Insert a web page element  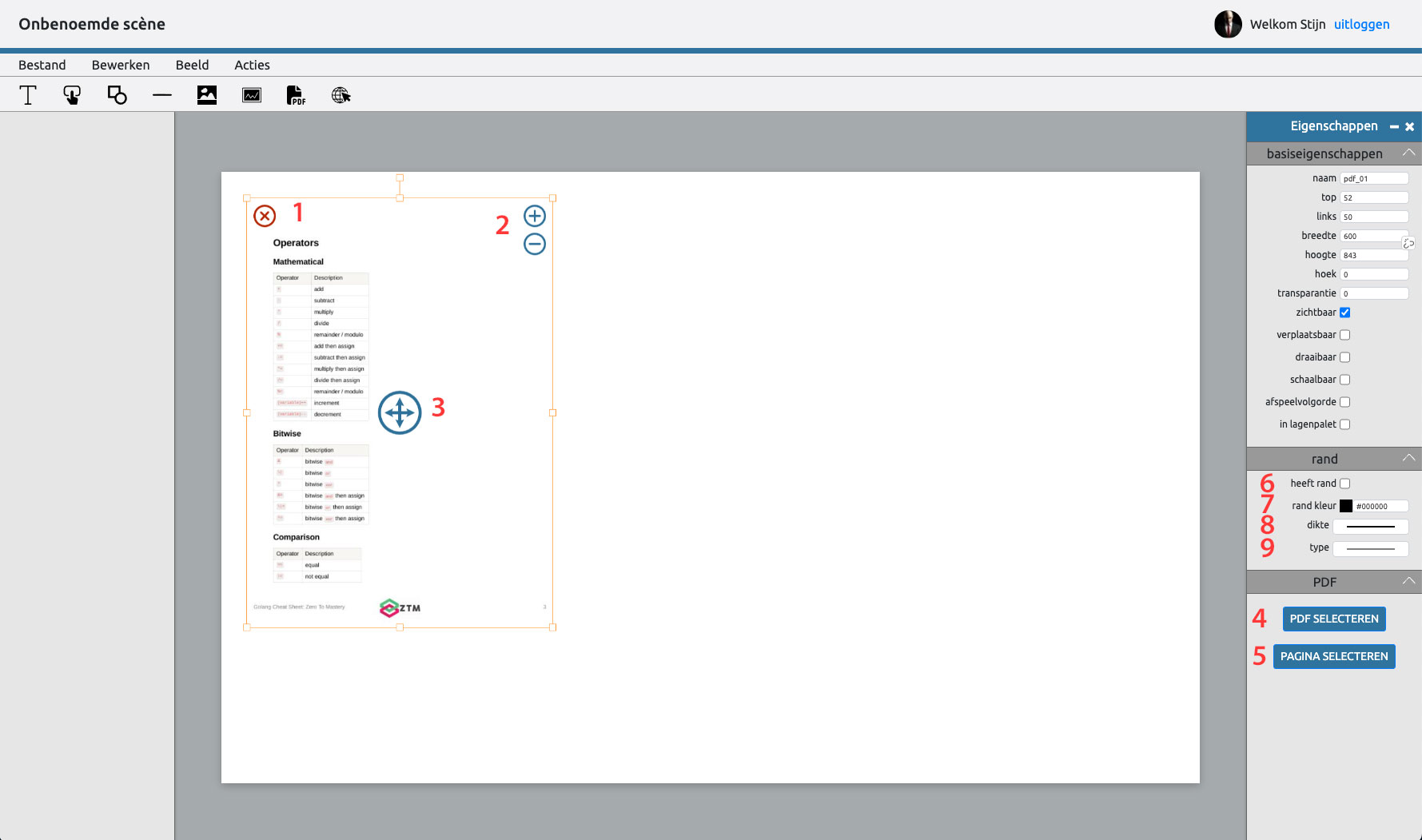341,95
